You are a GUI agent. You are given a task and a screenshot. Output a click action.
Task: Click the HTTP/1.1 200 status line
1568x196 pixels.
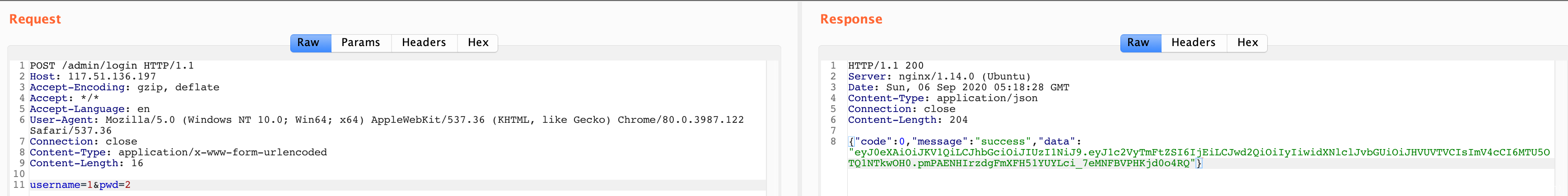(886, 66)
